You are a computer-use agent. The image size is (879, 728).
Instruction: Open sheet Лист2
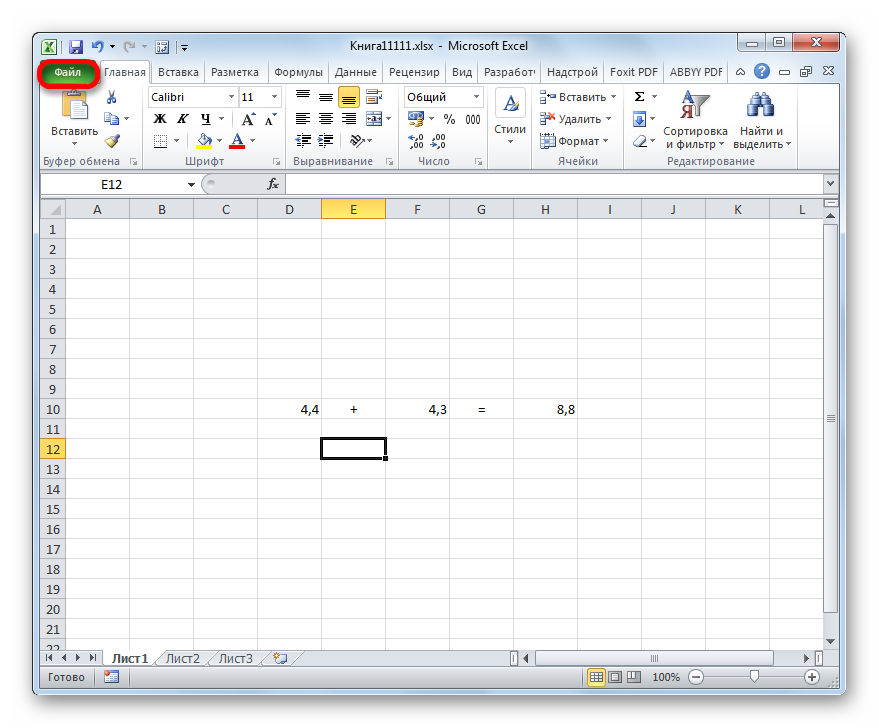pyautogui.click(x=183, y=659)
